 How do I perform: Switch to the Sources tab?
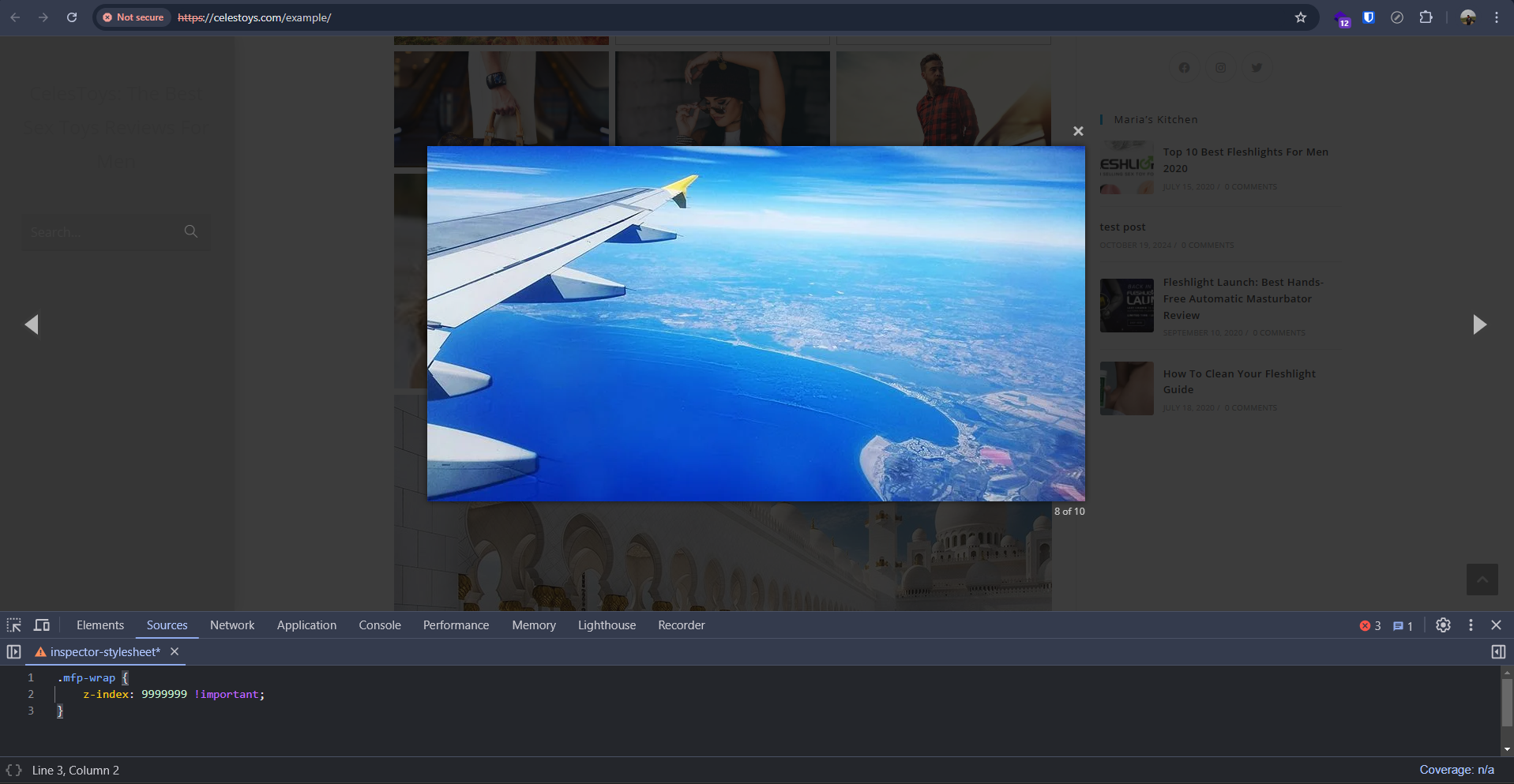click(167, 625)
